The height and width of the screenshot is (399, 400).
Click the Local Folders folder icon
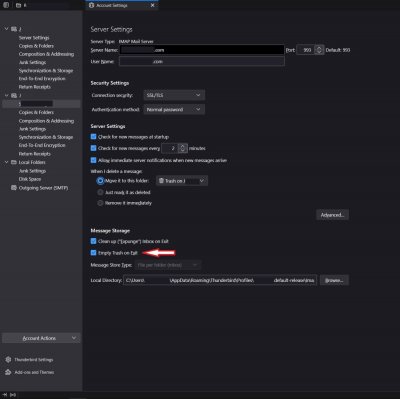click(x=14, y=162)
